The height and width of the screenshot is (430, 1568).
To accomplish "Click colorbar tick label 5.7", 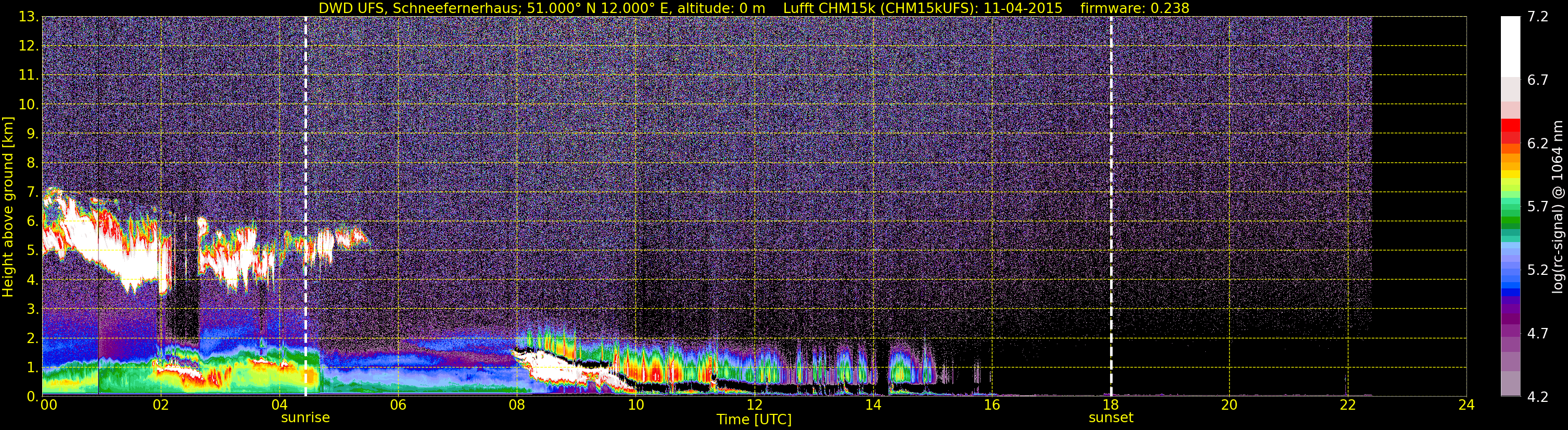I will (1538, 207).
